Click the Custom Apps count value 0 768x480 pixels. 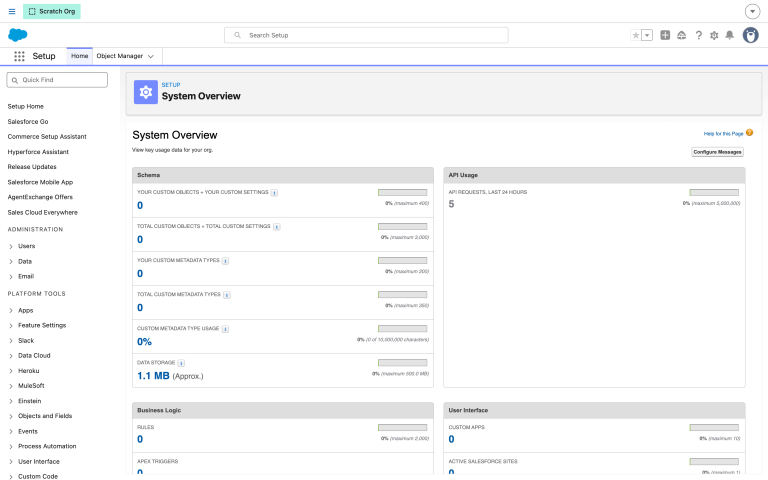click(452, 439)
